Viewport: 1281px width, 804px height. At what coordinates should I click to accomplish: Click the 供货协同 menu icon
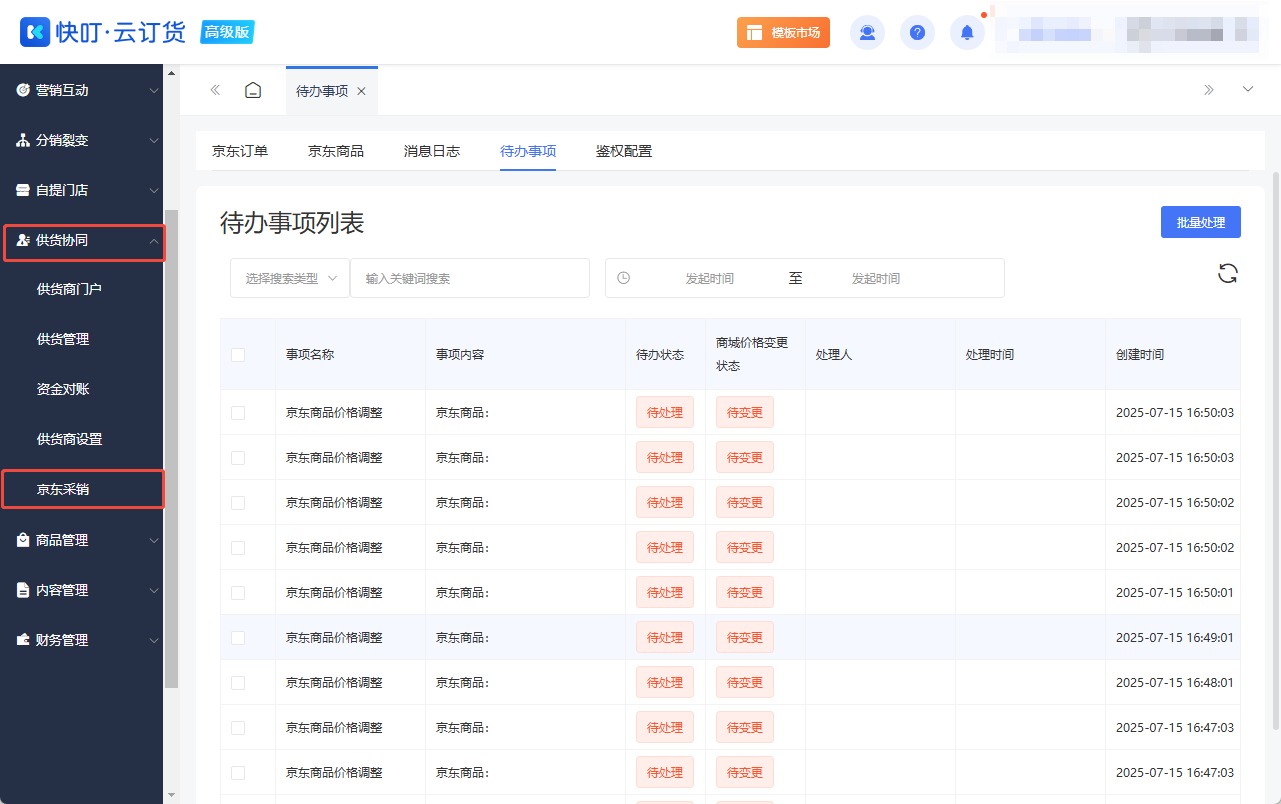click(23, 240)
